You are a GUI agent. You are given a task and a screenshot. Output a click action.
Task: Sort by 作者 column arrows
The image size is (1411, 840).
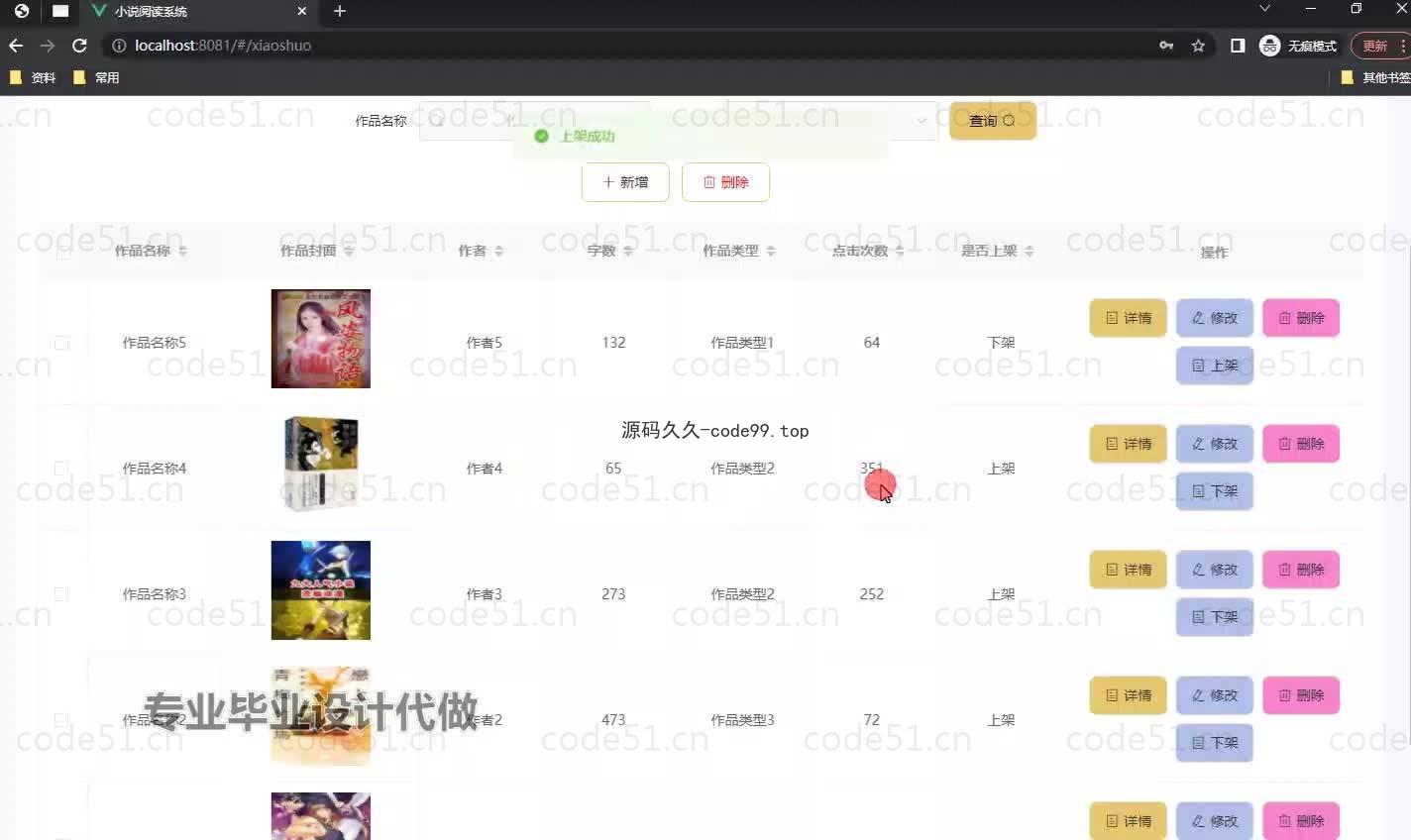(498, 252)
